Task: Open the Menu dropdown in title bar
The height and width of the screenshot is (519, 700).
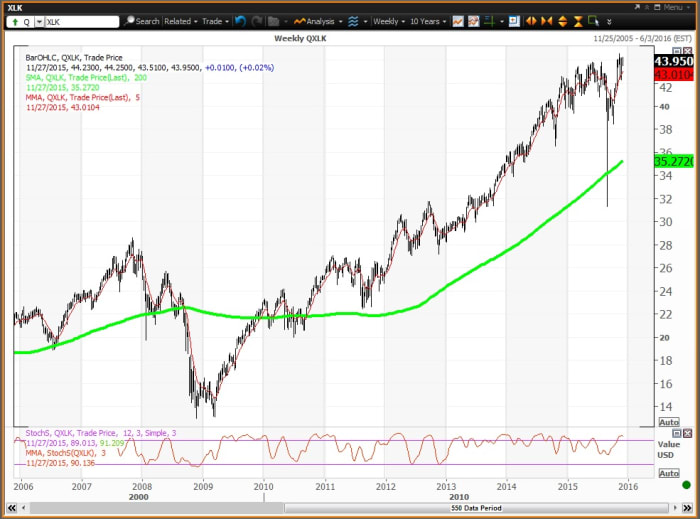Action: 676,7
